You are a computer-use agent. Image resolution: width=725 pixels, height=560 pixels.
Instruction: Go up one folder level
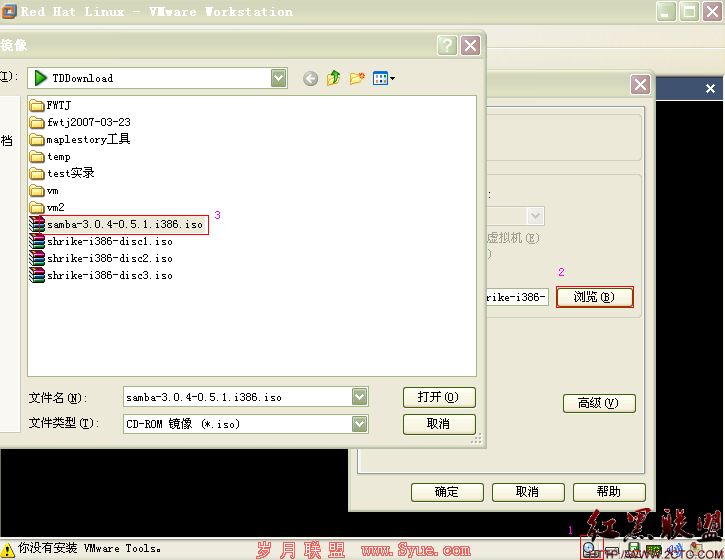click(333, 78)
